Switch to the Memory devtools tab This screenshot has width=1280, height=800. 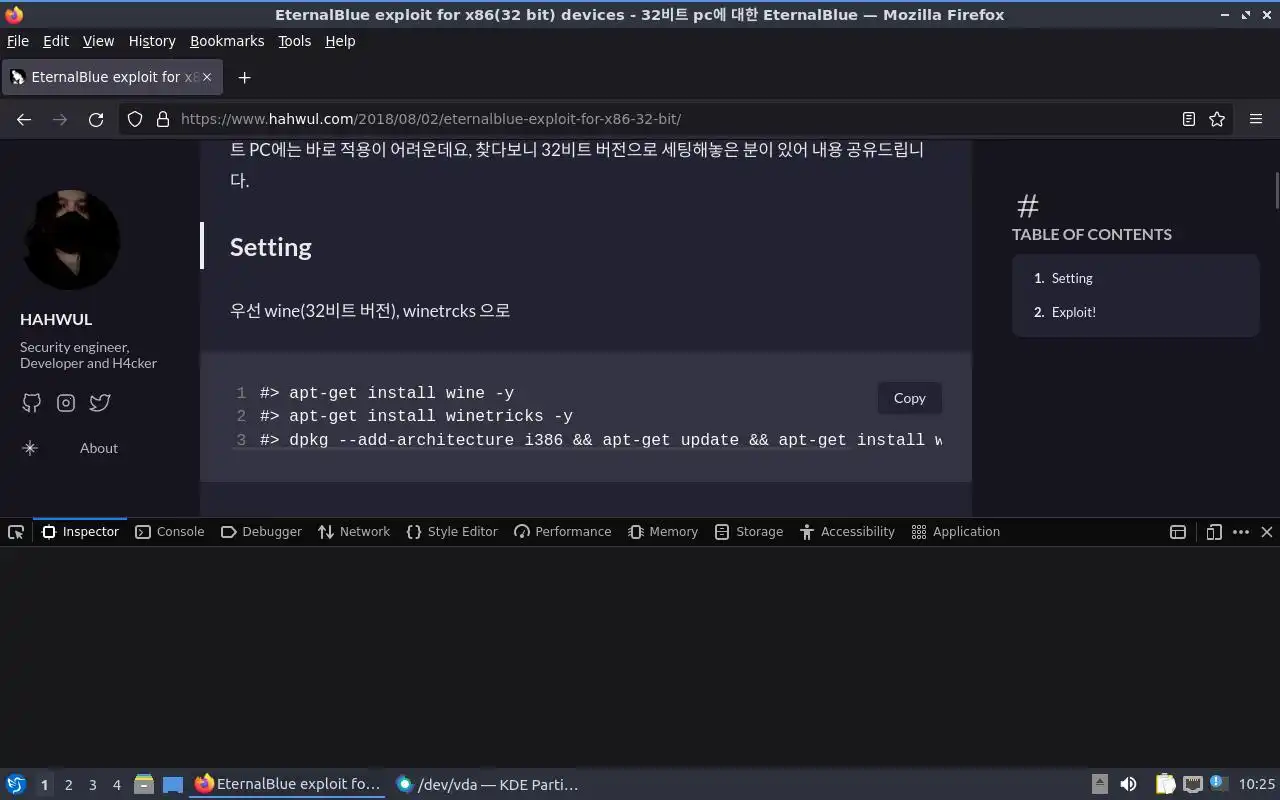click(663, 532)
